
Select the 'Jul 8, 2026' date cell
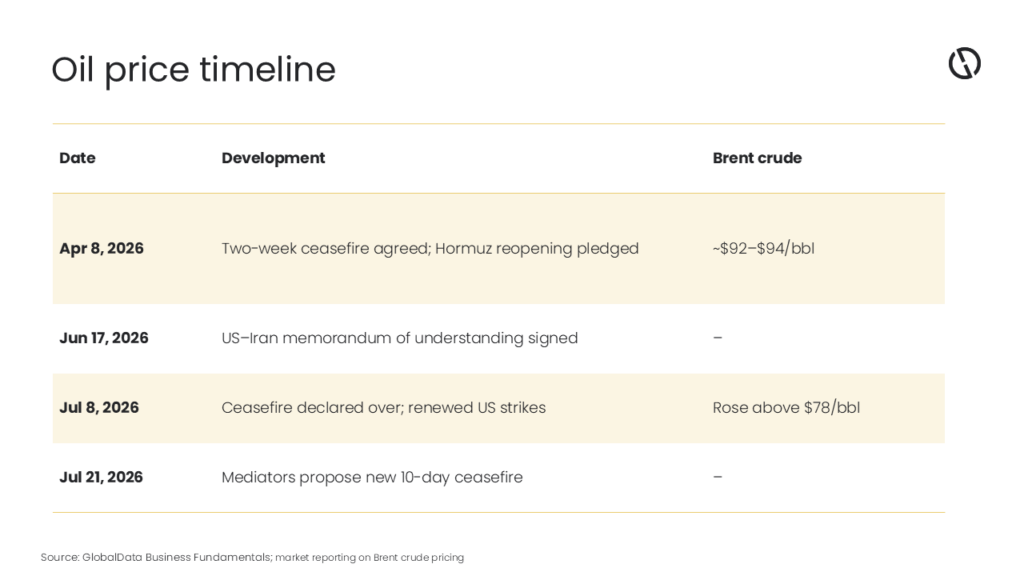pyautogui.click(x=99, y=408)
